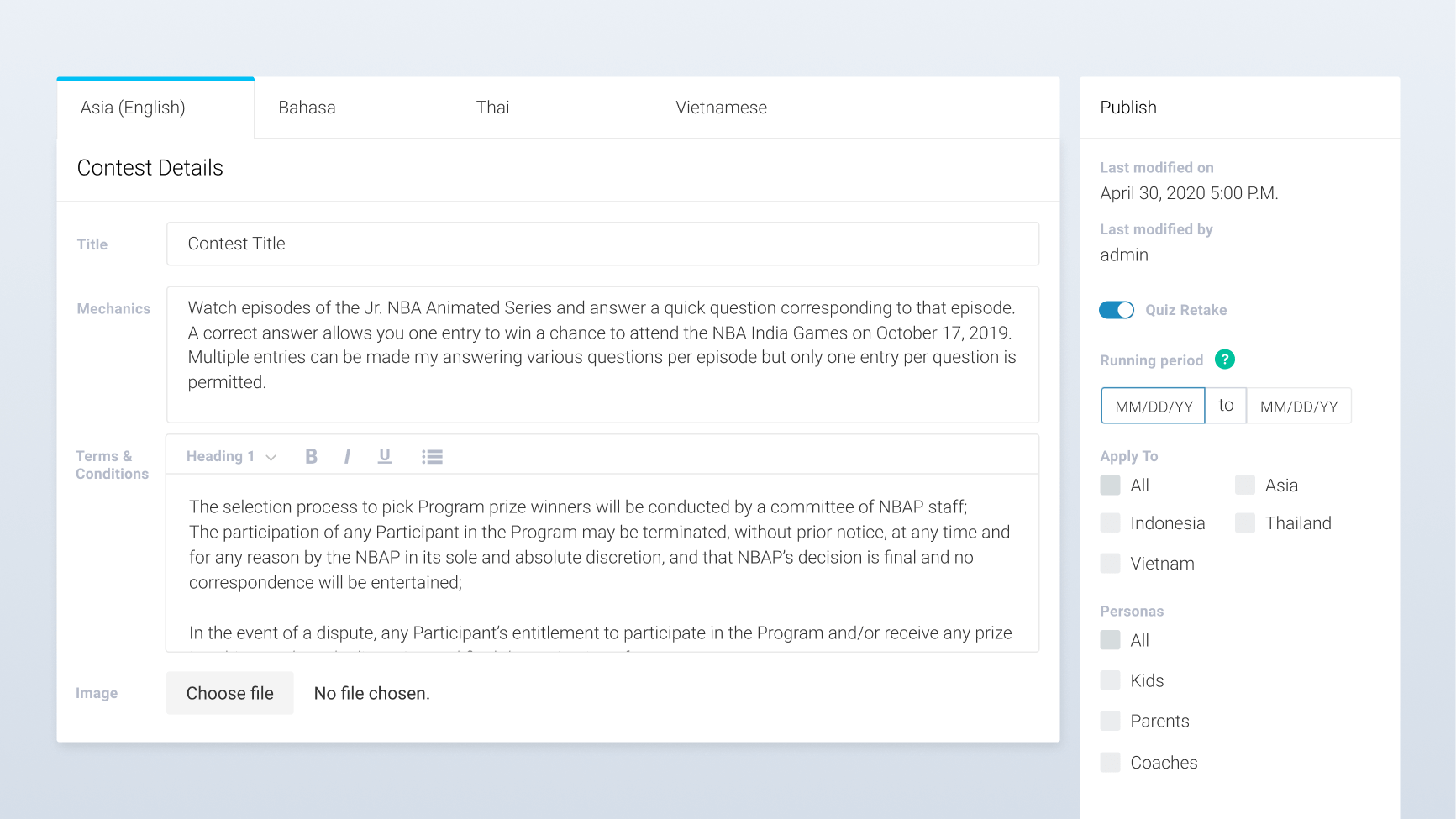Click the Running period help icon
The height and width of the screenshot is (819, 1456).
tap(1225, 360)
